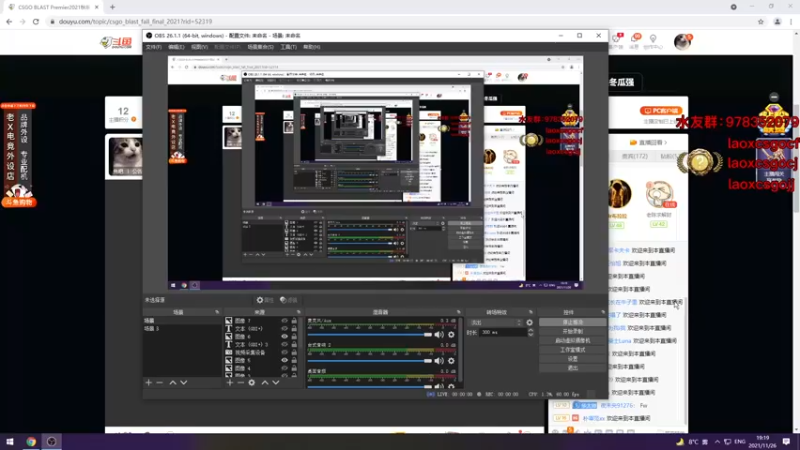Open Chrome profile icon
800x450 pixels.
pos(778,21)
